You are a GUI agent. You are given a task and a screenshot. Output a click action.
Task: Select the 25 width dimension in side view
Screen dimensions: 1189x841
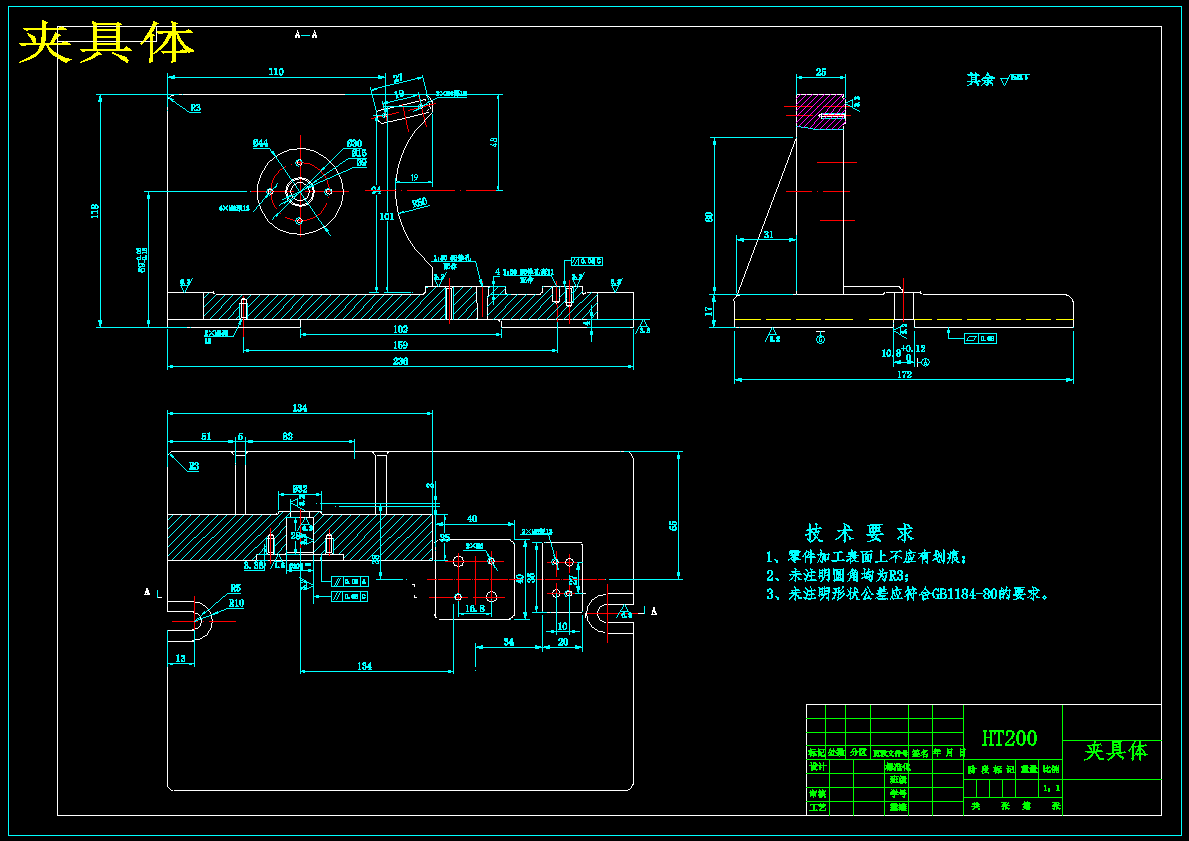[x=820, y=72]
